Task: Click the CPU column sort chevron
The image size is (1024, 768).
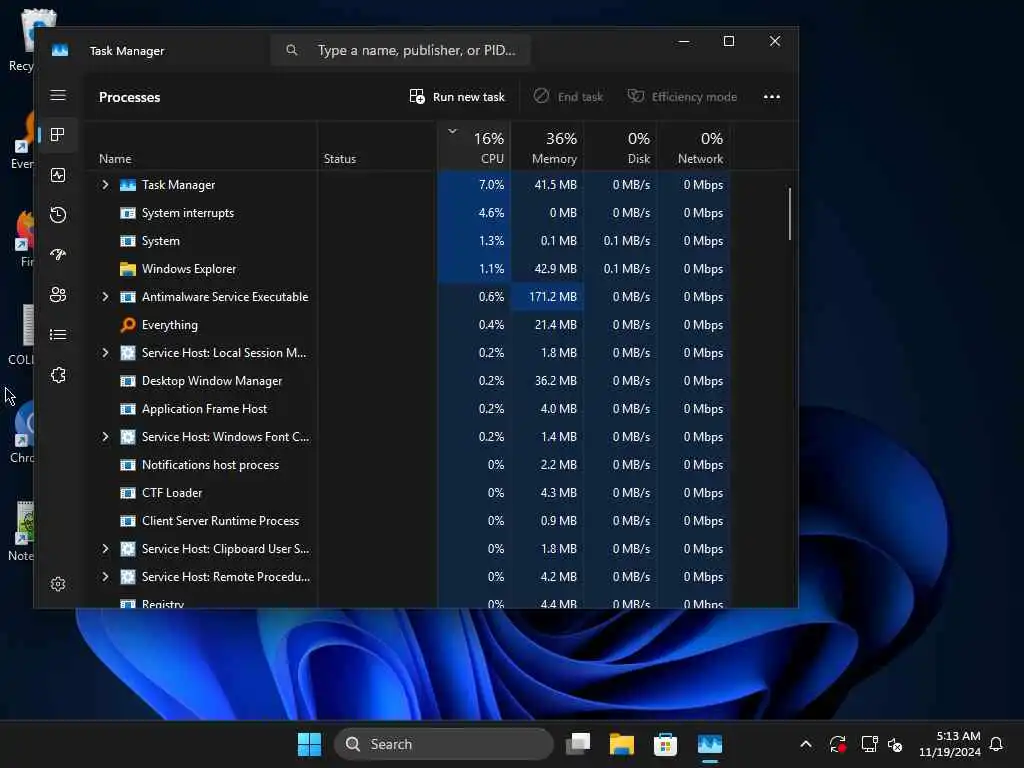Action: pos(452,131)
